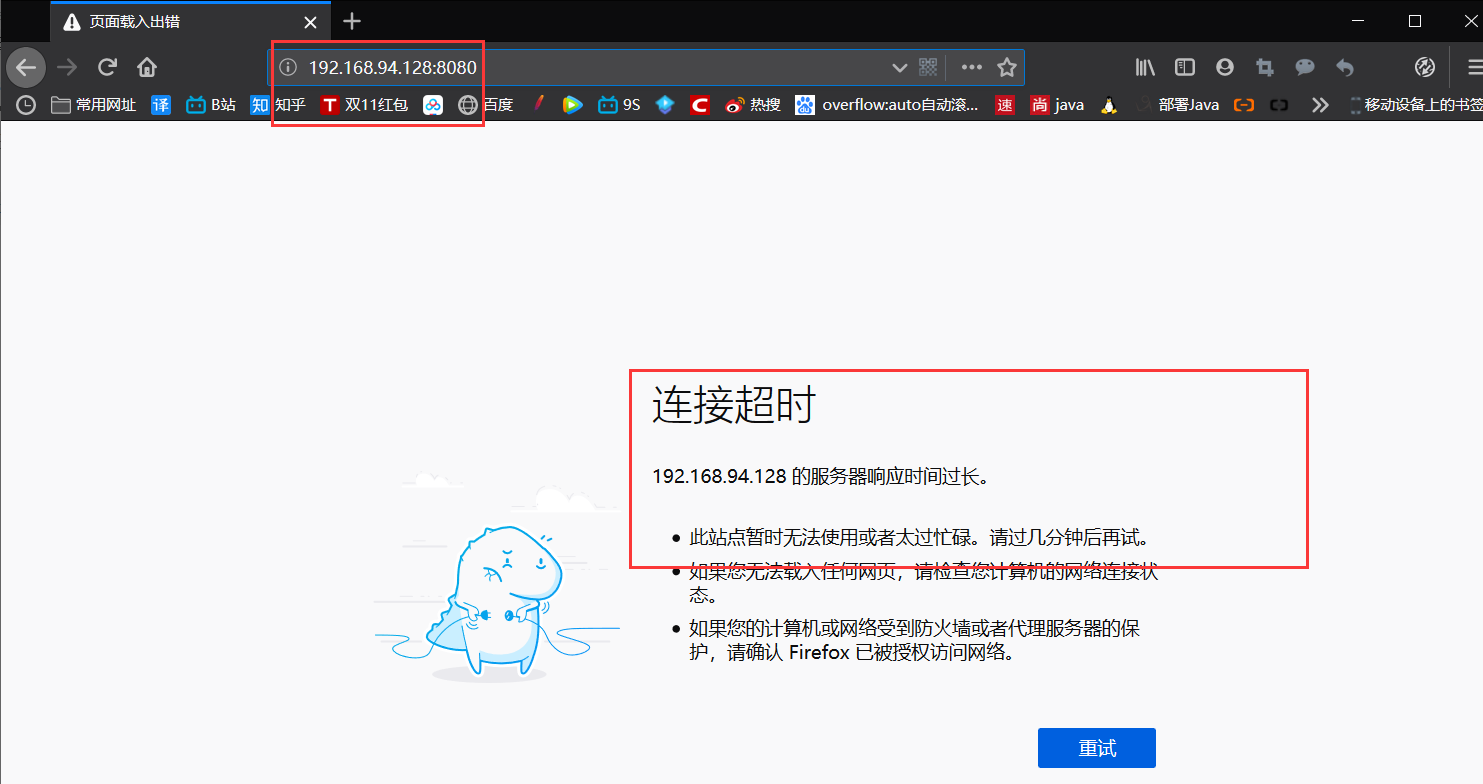Launch the screenshot crop tool icon
Image resolution: width=1483 pixels, height=784 pixels.
point(1264,67)
